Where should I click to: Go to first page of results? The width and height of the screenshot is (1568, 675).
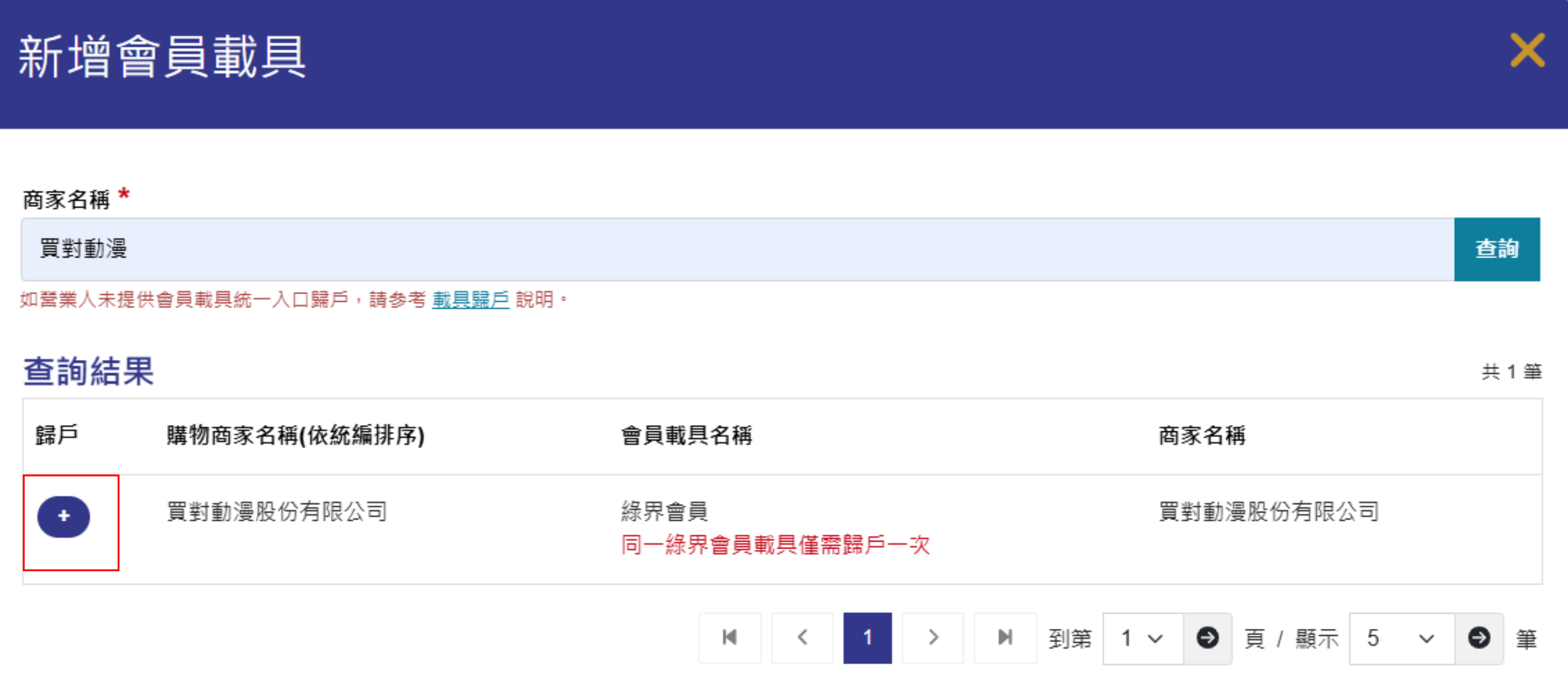(x=730, y=638)
